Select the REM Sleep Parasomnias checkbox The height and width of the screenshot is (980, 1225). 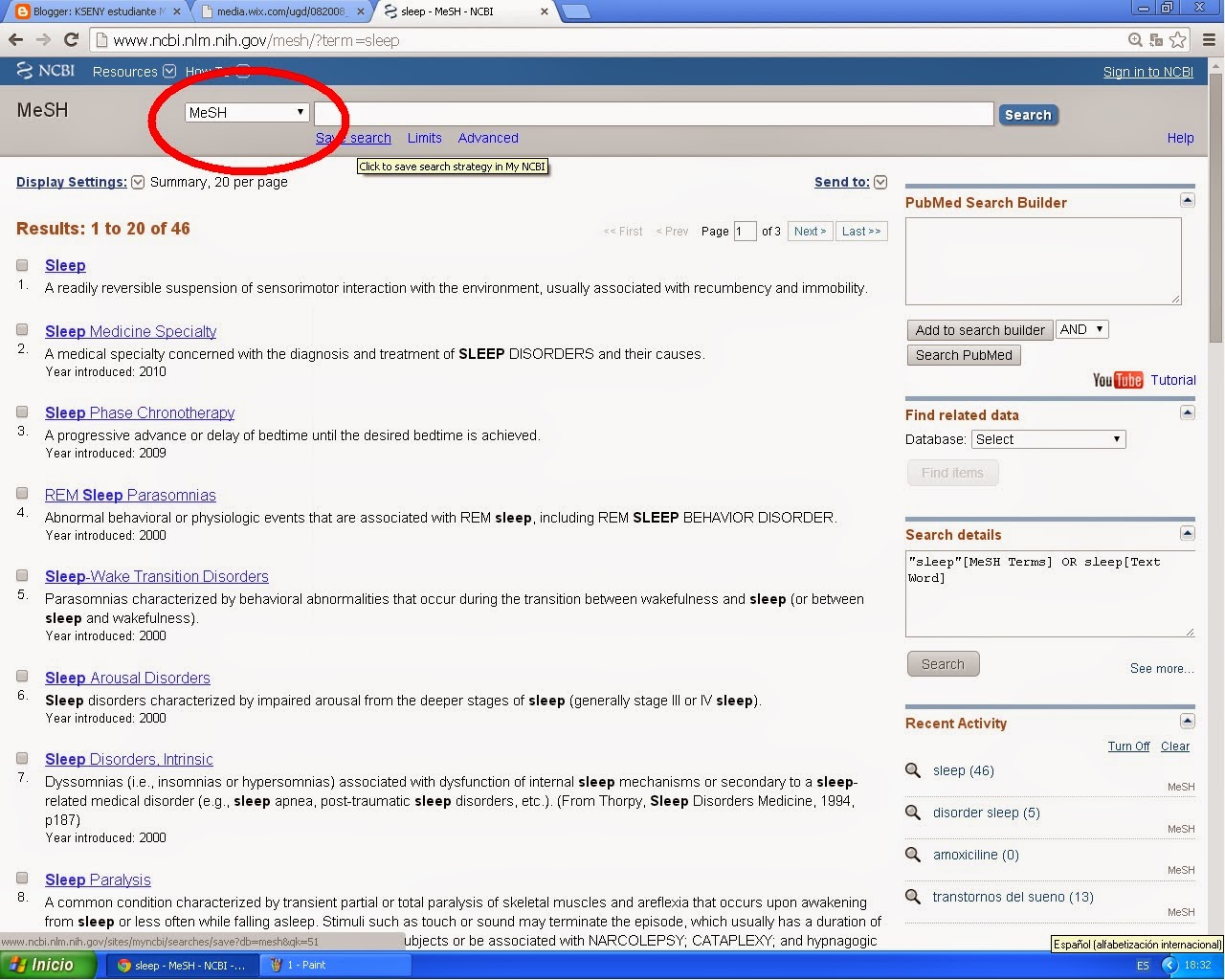click(x=22, y=493)
